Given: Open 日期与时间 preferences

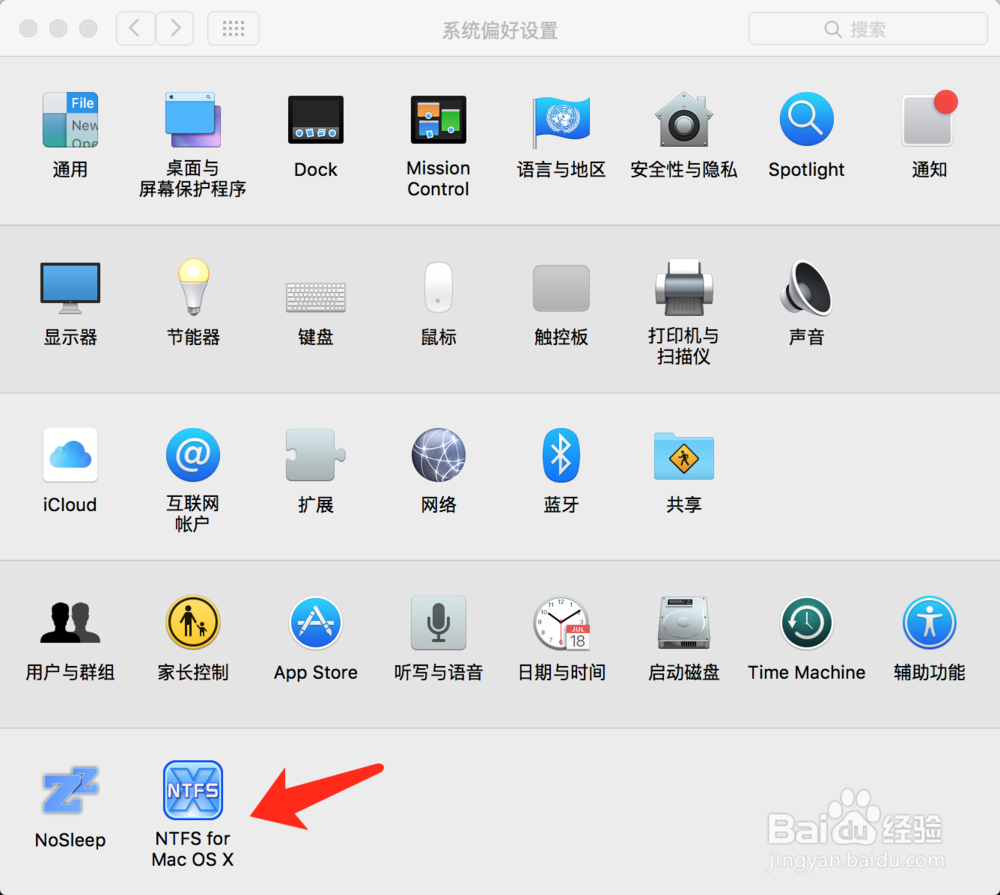Looking at the screenshot, I should point(561,623).
